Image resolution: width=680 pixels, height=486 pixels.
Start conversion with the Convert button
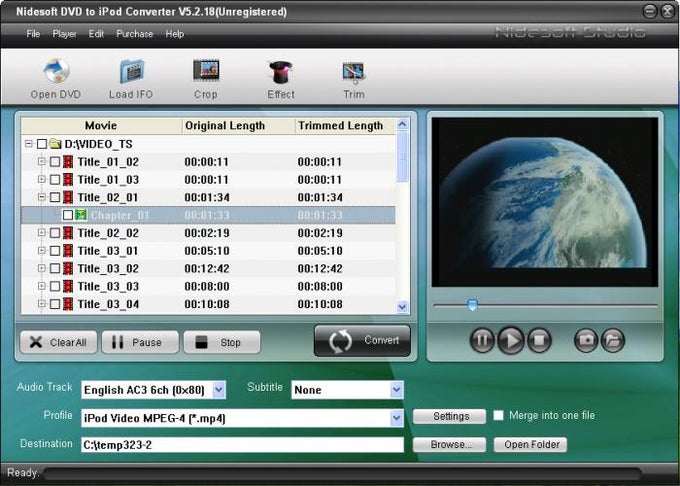[x=362, y=341]
